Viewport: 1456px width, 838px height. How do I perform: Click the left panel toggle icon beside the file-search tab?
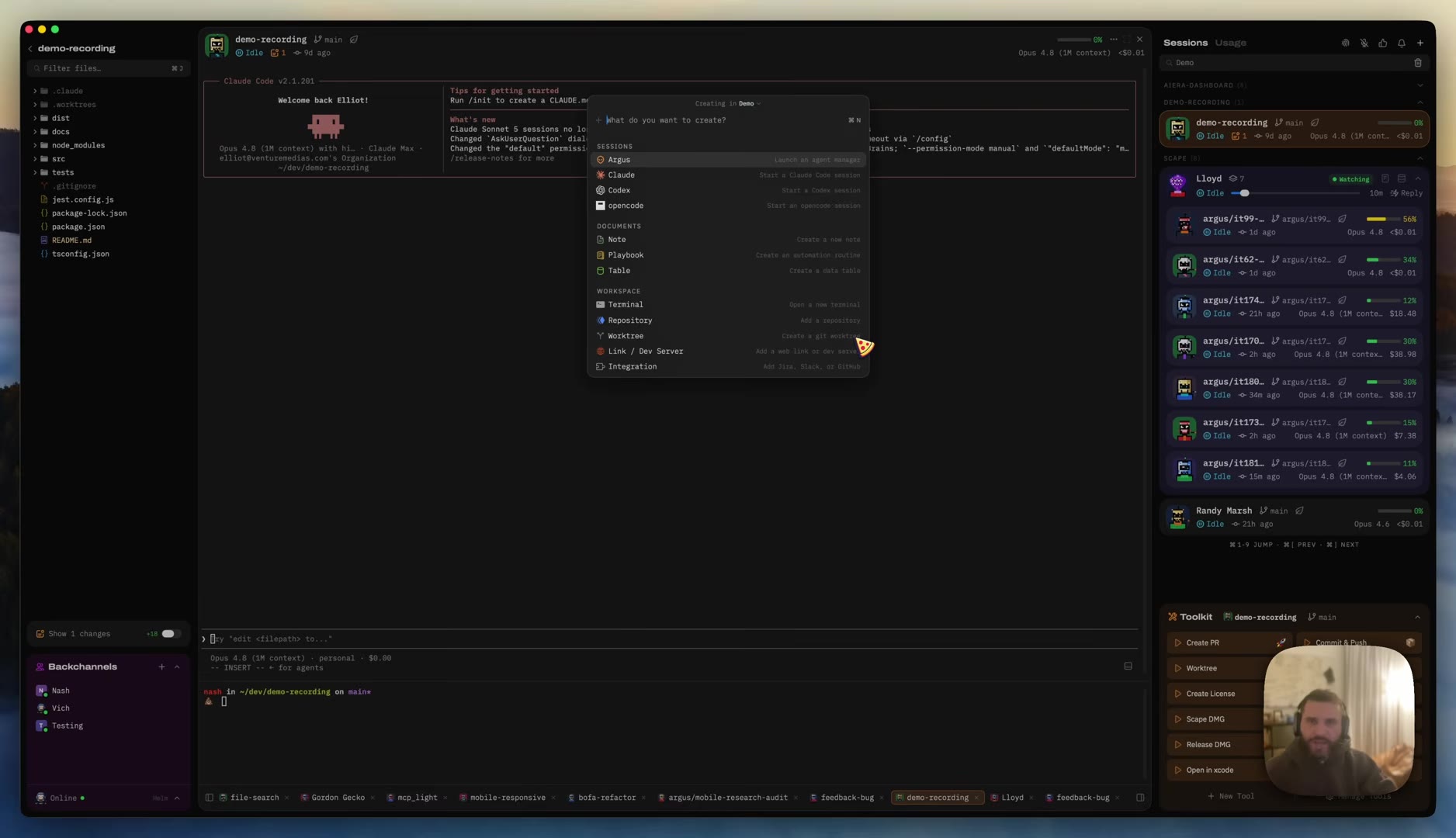209,798
